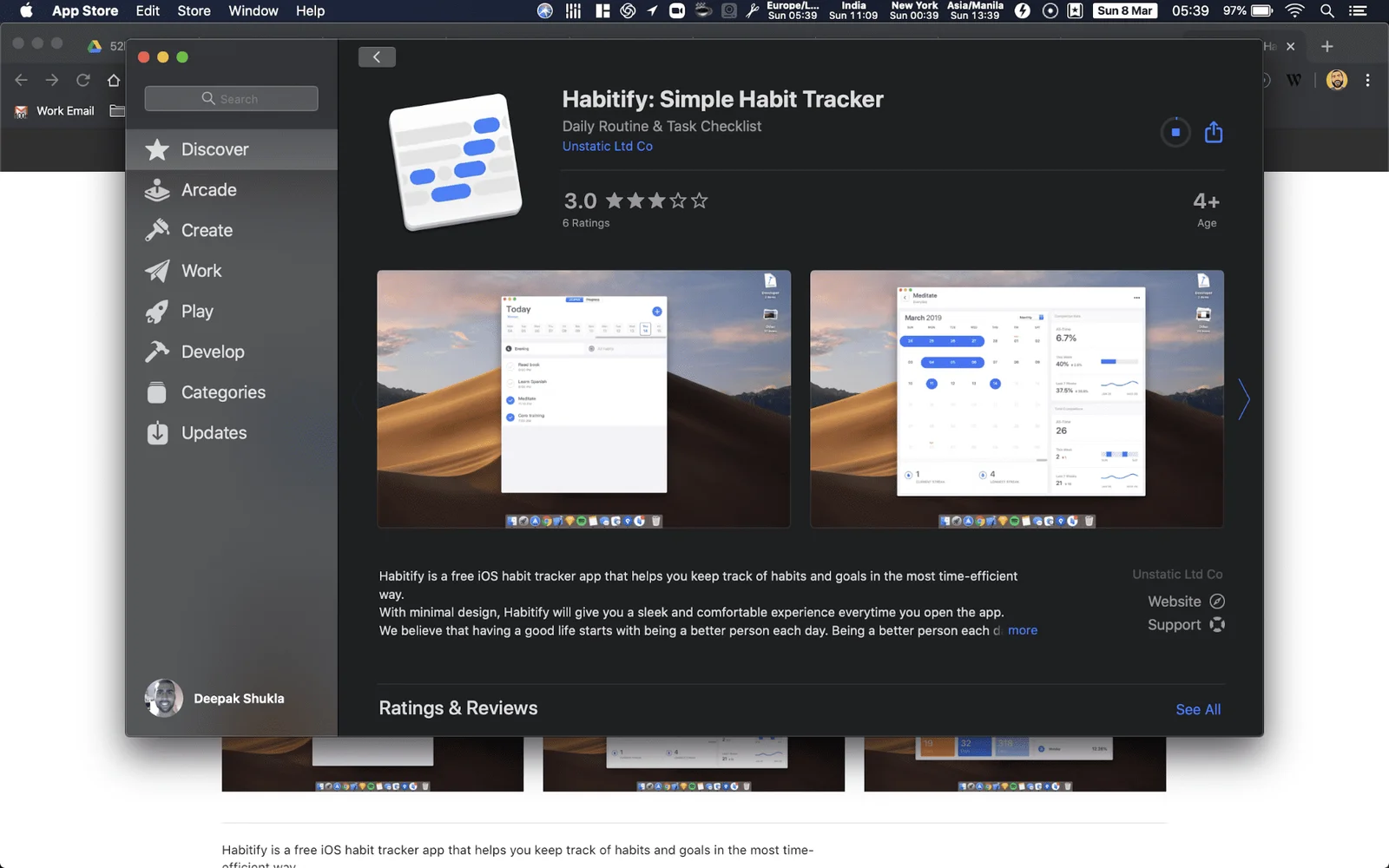Click the lightning bolt menu bar icon
Viewport: 1389px width, 868px height.
point(1023,10)
